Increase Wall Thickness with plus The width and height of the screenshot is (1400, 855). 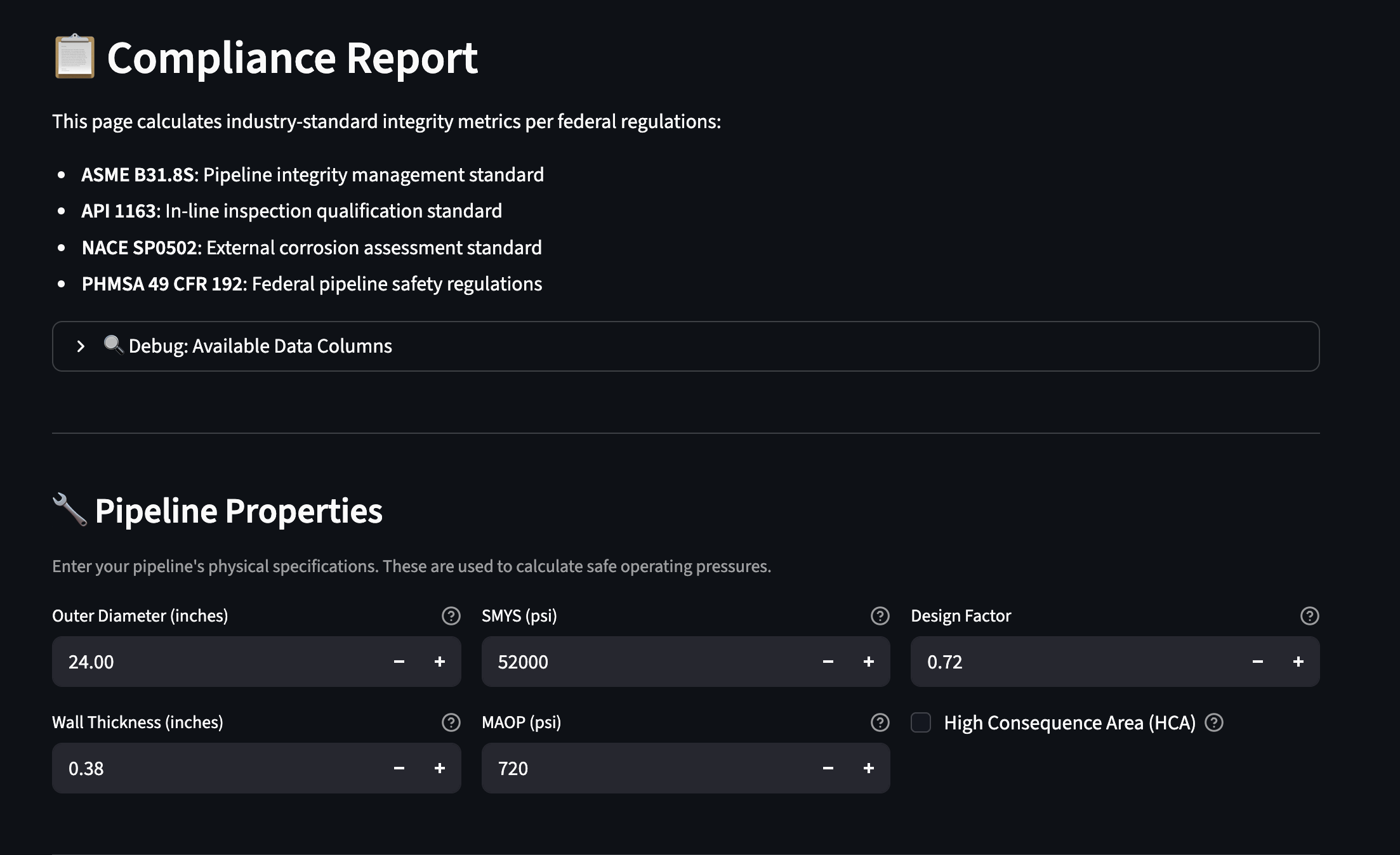pos(439,768)
